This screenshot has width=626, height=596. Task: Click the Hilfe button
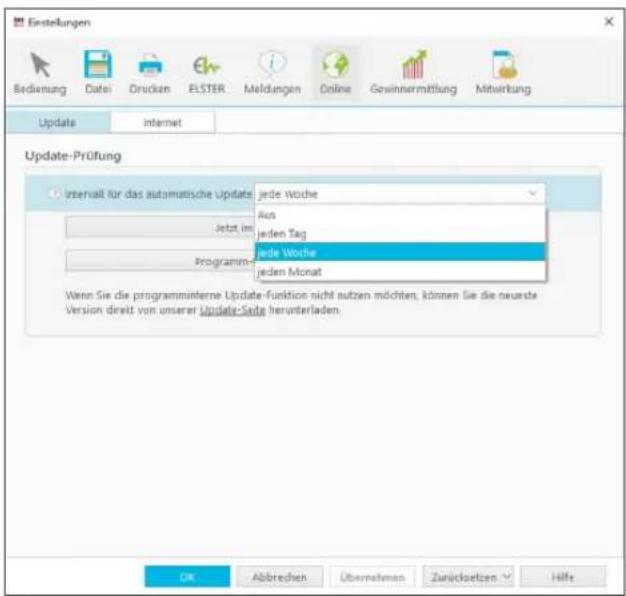563,576
